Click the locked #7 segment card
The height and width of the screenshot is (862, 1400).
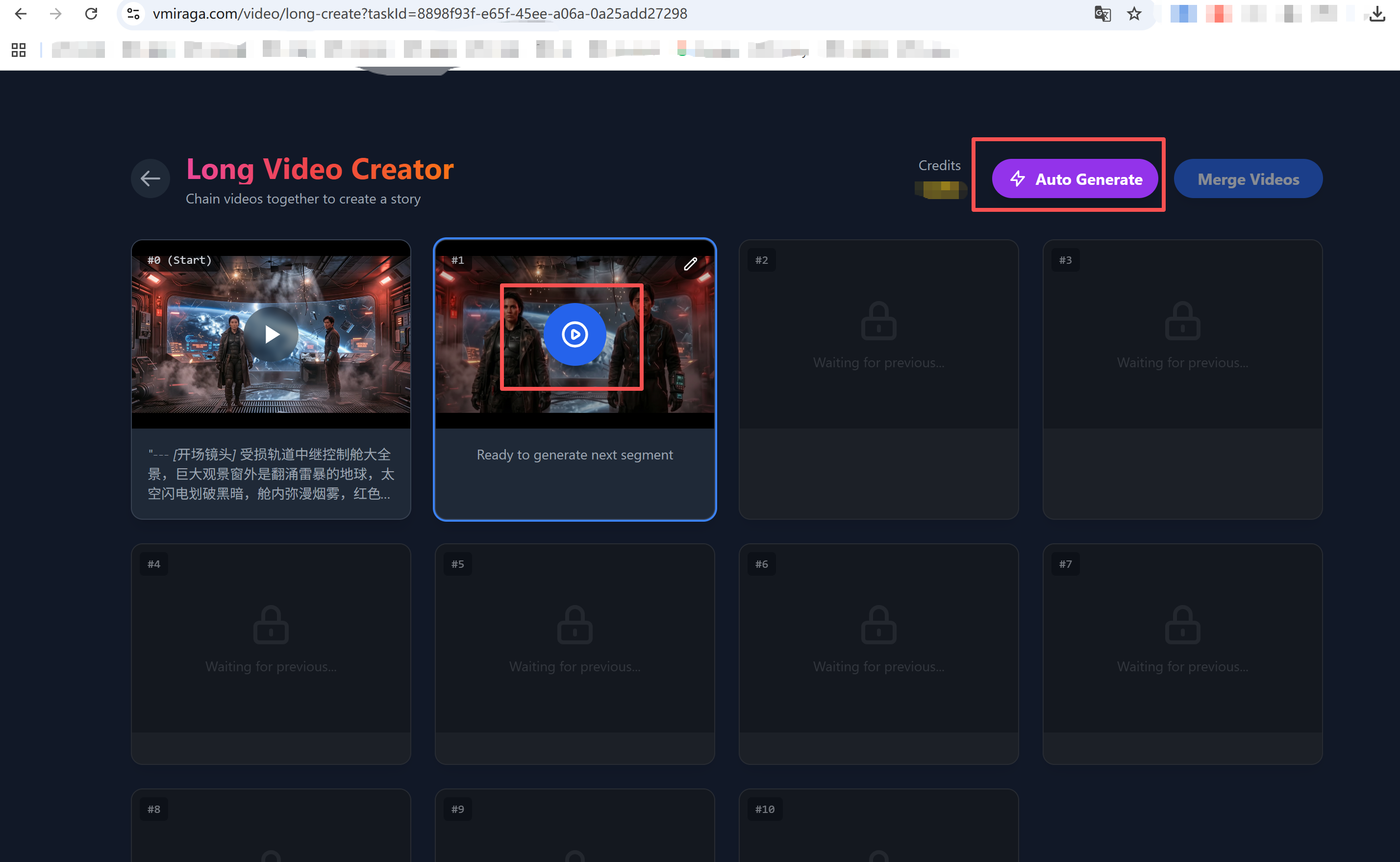click(1182, 654)
